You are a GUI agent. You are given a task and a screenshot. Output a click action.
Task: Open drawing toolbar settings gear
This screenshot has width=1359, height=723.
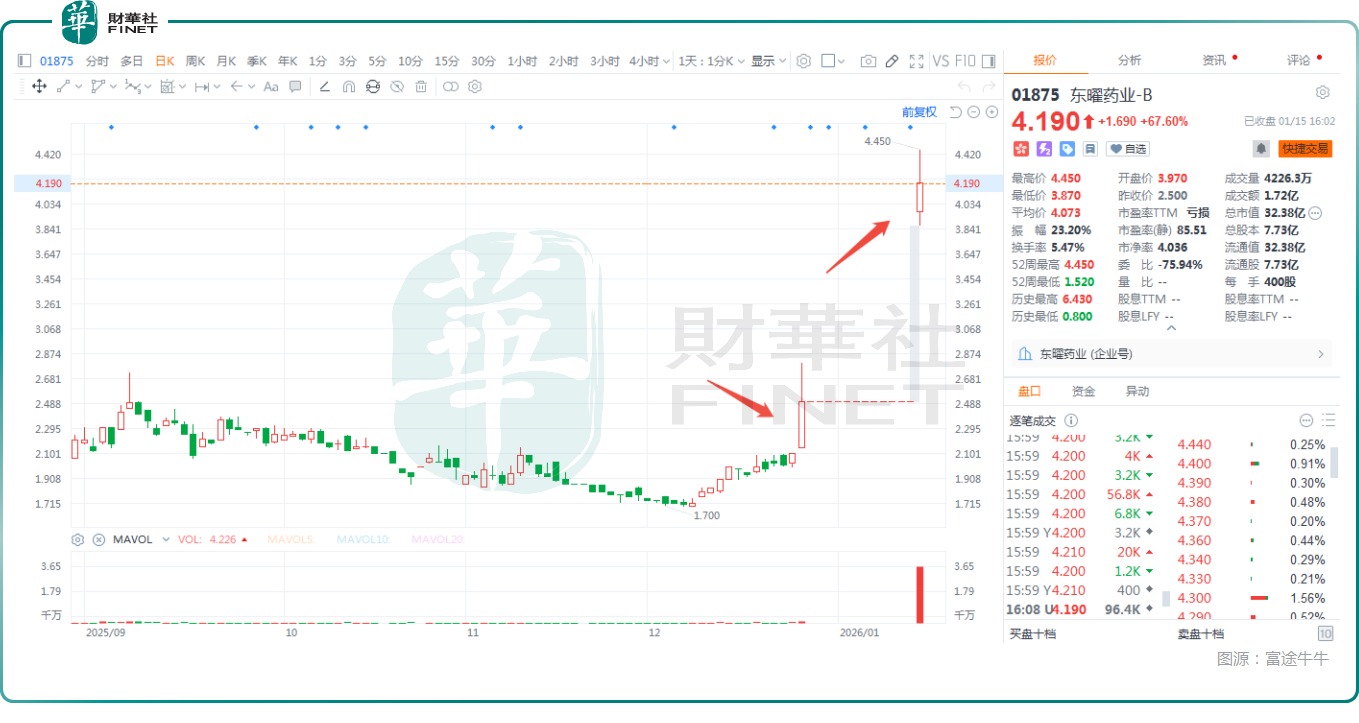[x=475, y=87]
